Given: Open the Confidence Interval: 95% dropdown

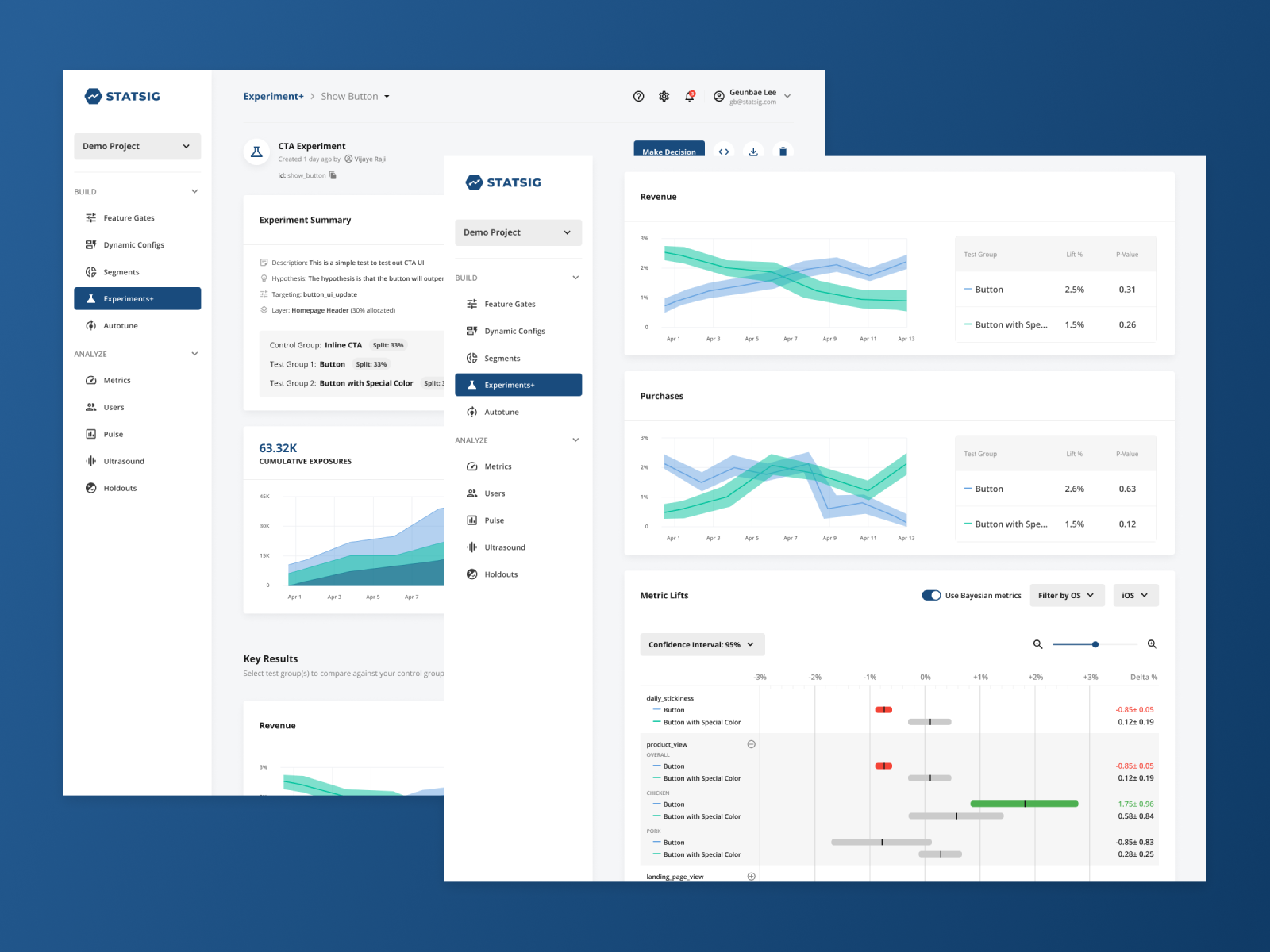Looking at the screenshot, I should [702, 644].
